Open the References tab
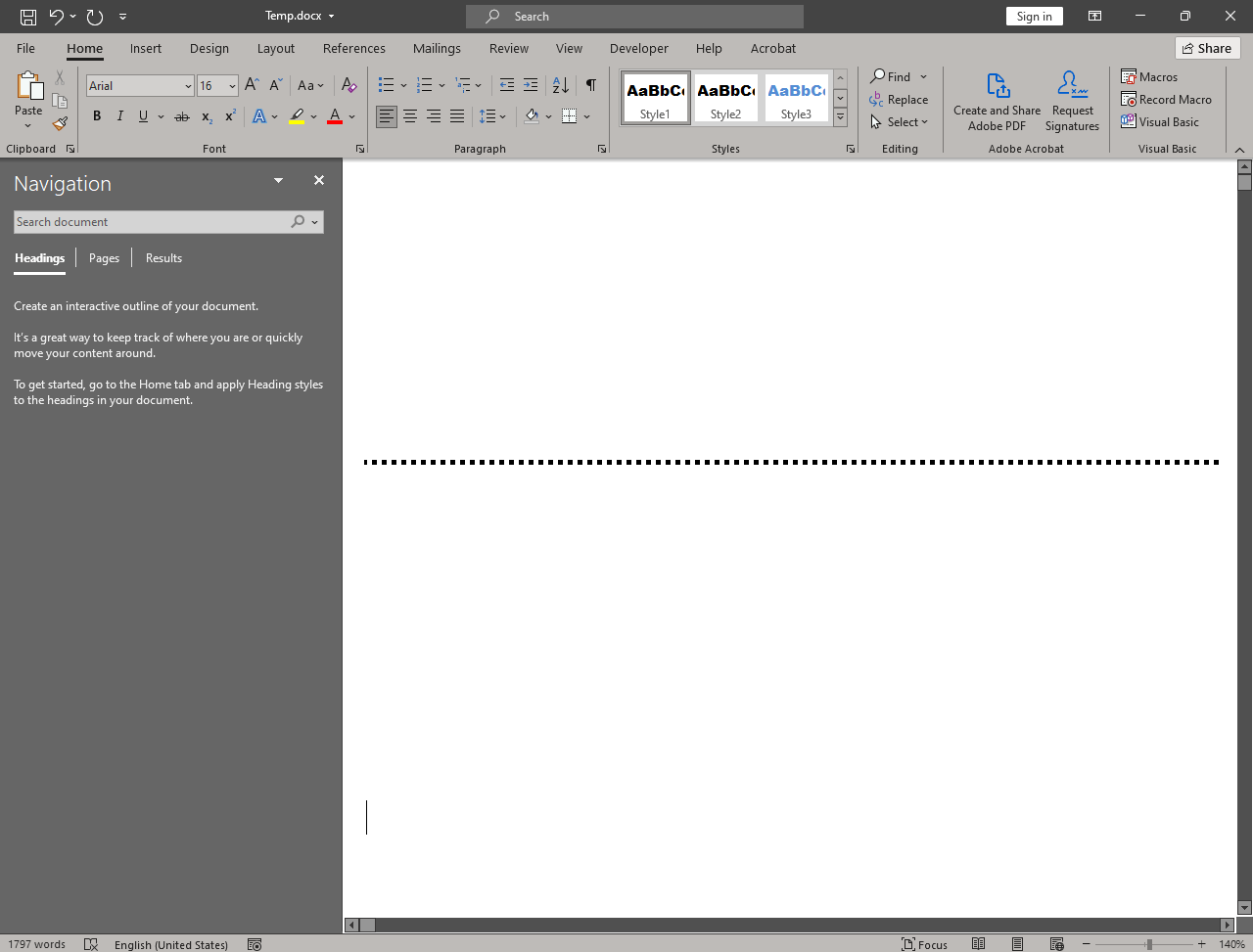Viewport: 1253px width, 952px height. coord(354,48)
